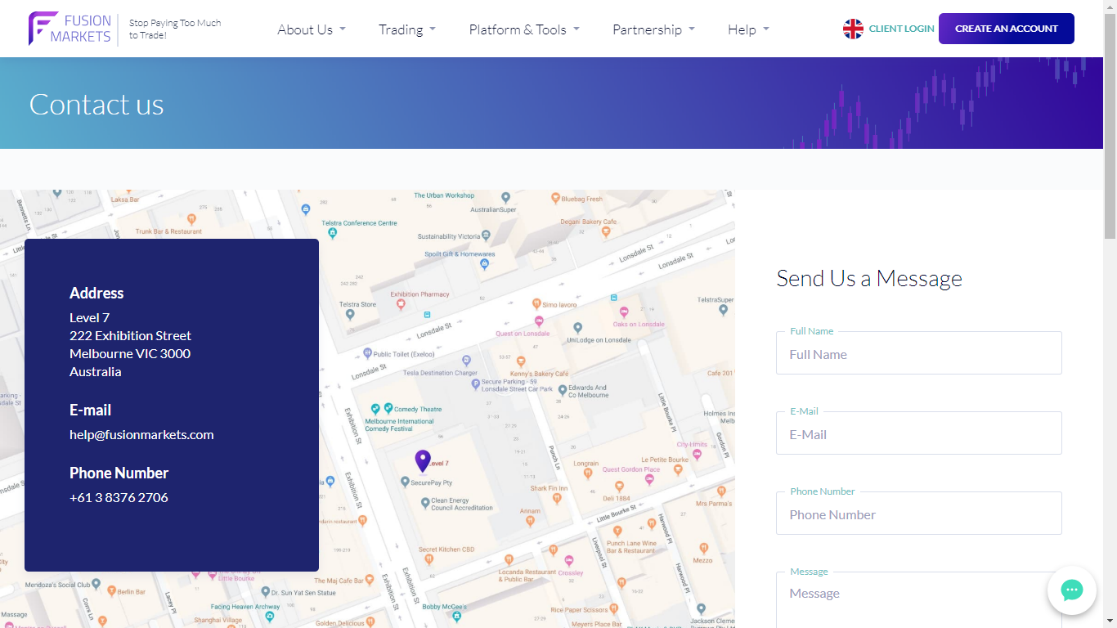Image resolution: width=1117 pixels, height=628 pixels.
Task: Click the Kenny's Bakery Cafe marker
Action: point(521,362)
